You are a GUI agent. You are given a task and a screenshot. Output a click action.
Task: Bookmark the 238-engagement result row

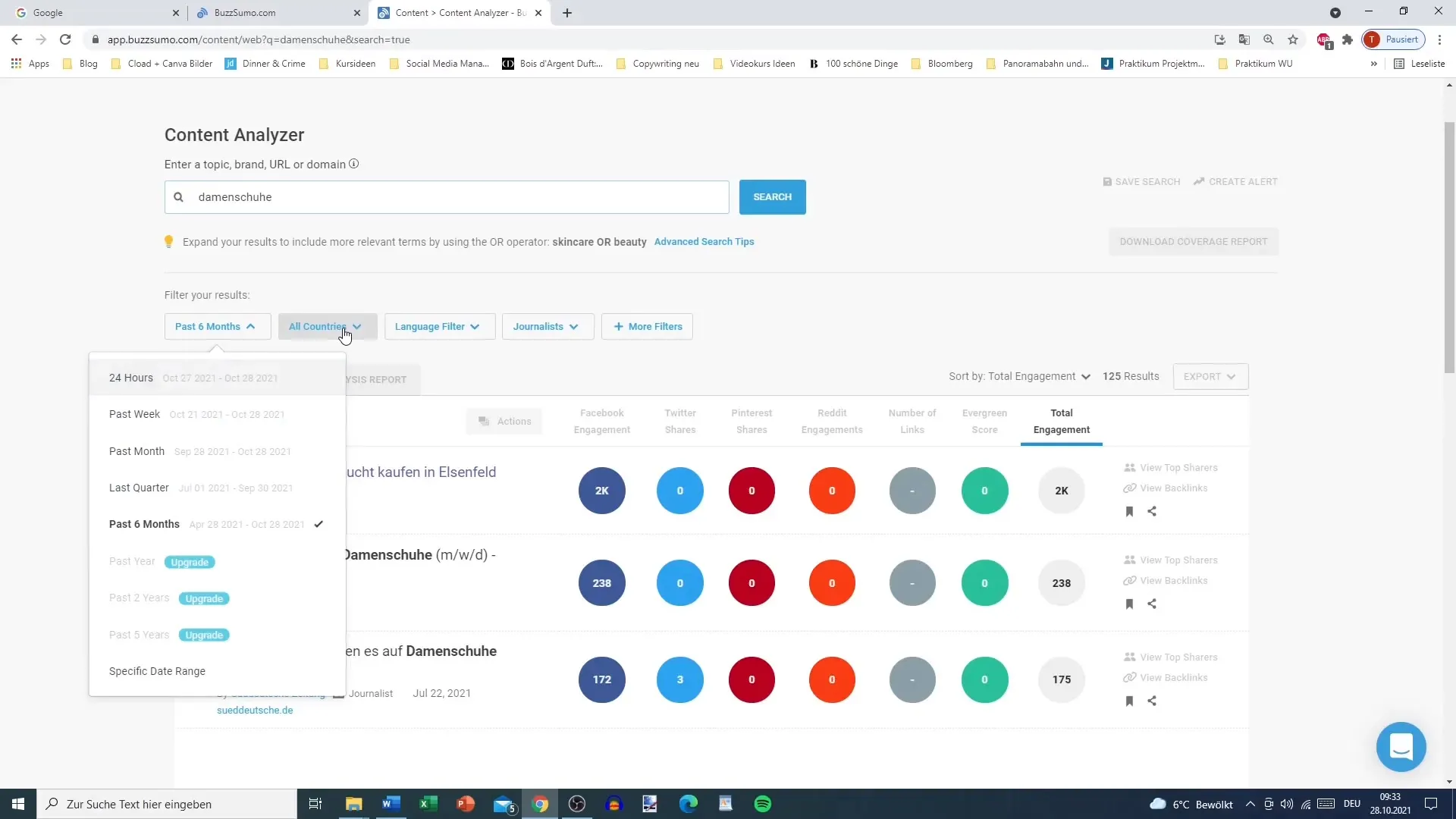coord(1129,604)
